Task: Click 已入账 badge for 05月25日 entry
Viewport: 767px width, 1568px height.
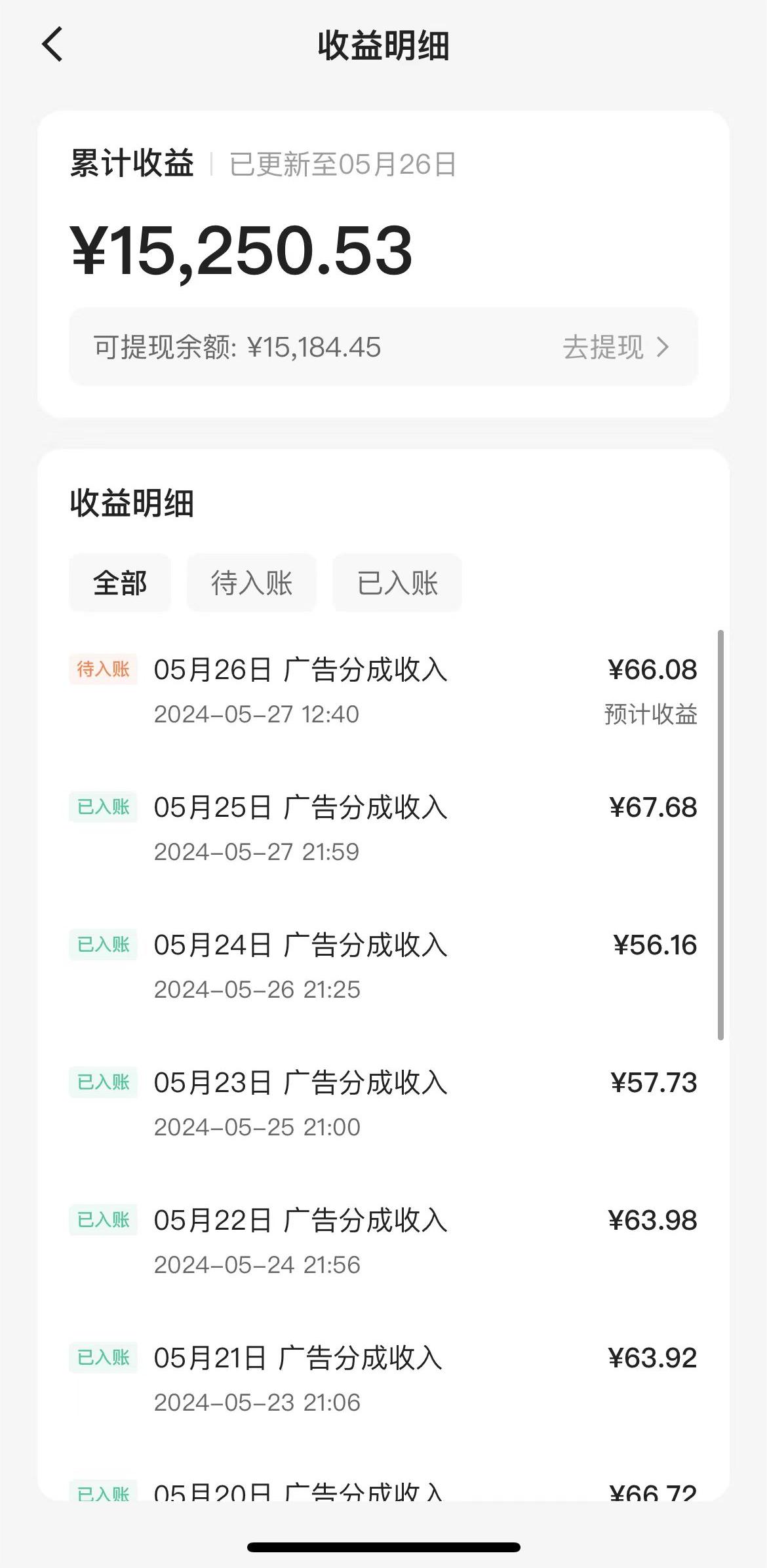Action: [103, 807]
